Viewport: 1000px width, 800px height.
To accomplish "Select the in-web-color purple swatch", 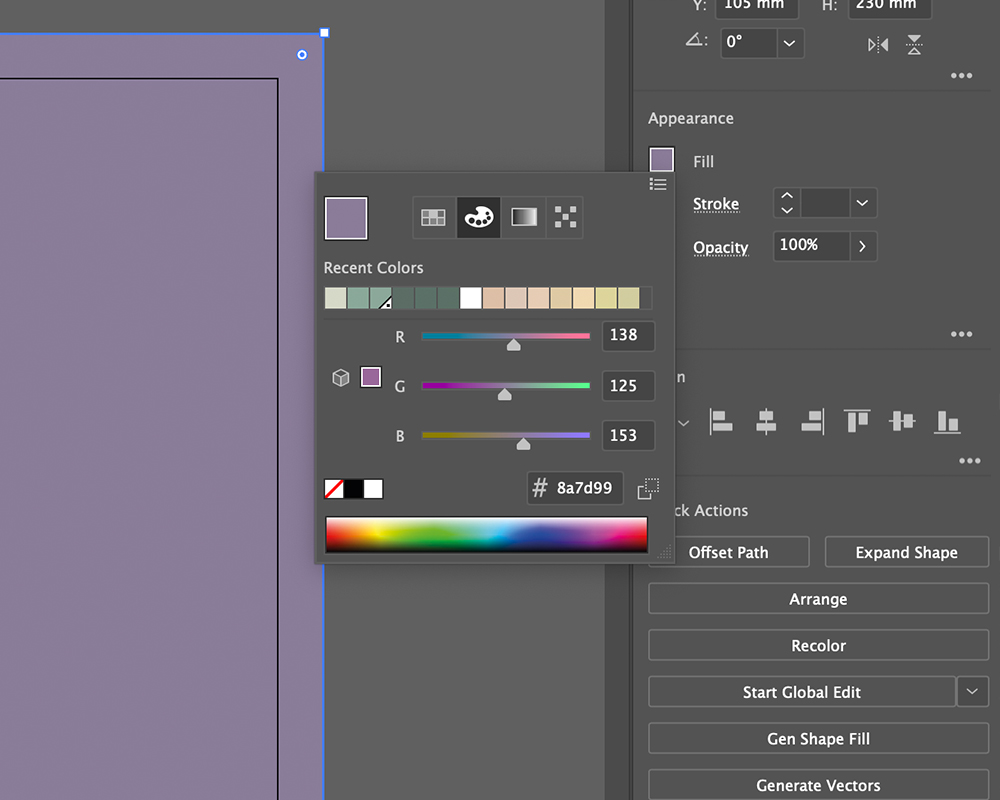I will coord(371,377).
